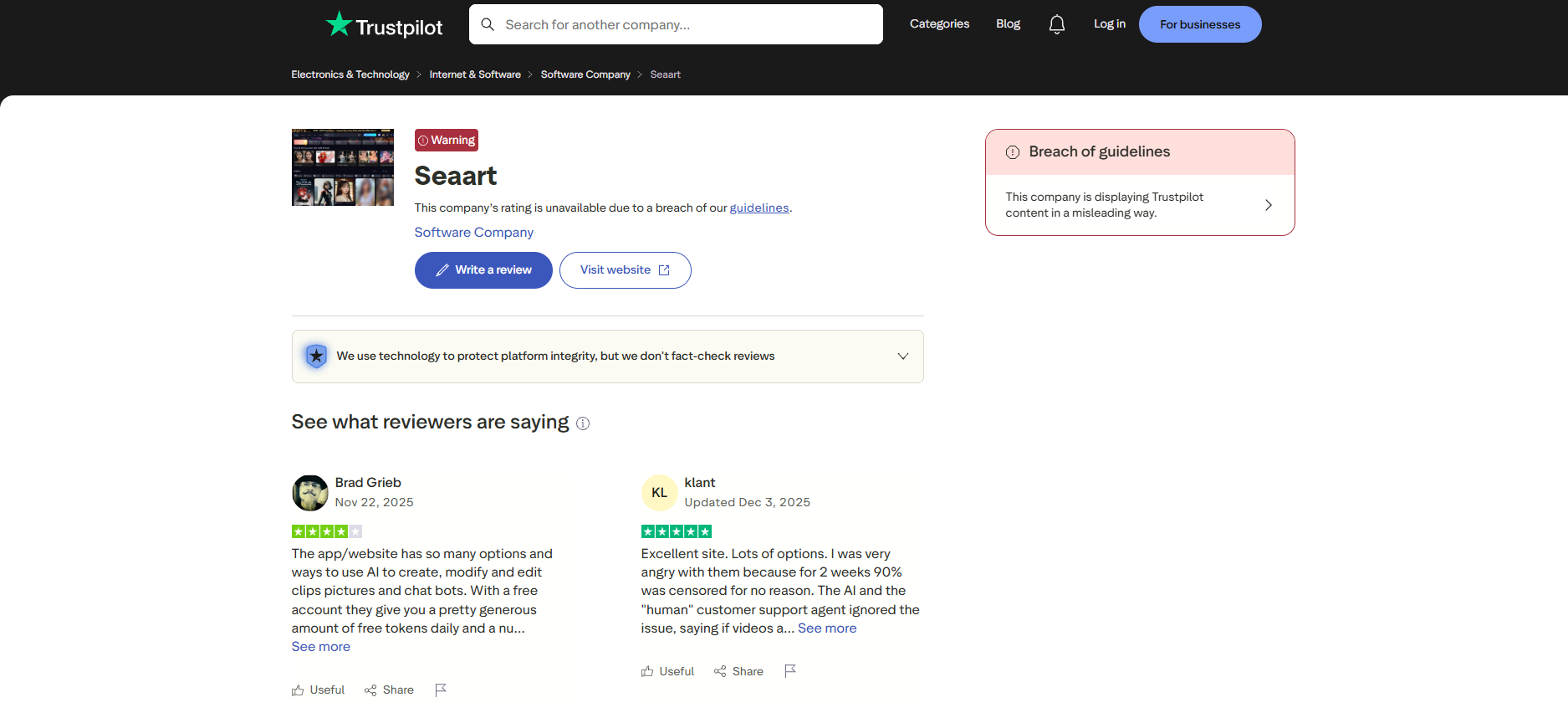Mark Brad Grieb's review as Useful
Screen dimensions: 1568x718
tap(318, 690)
